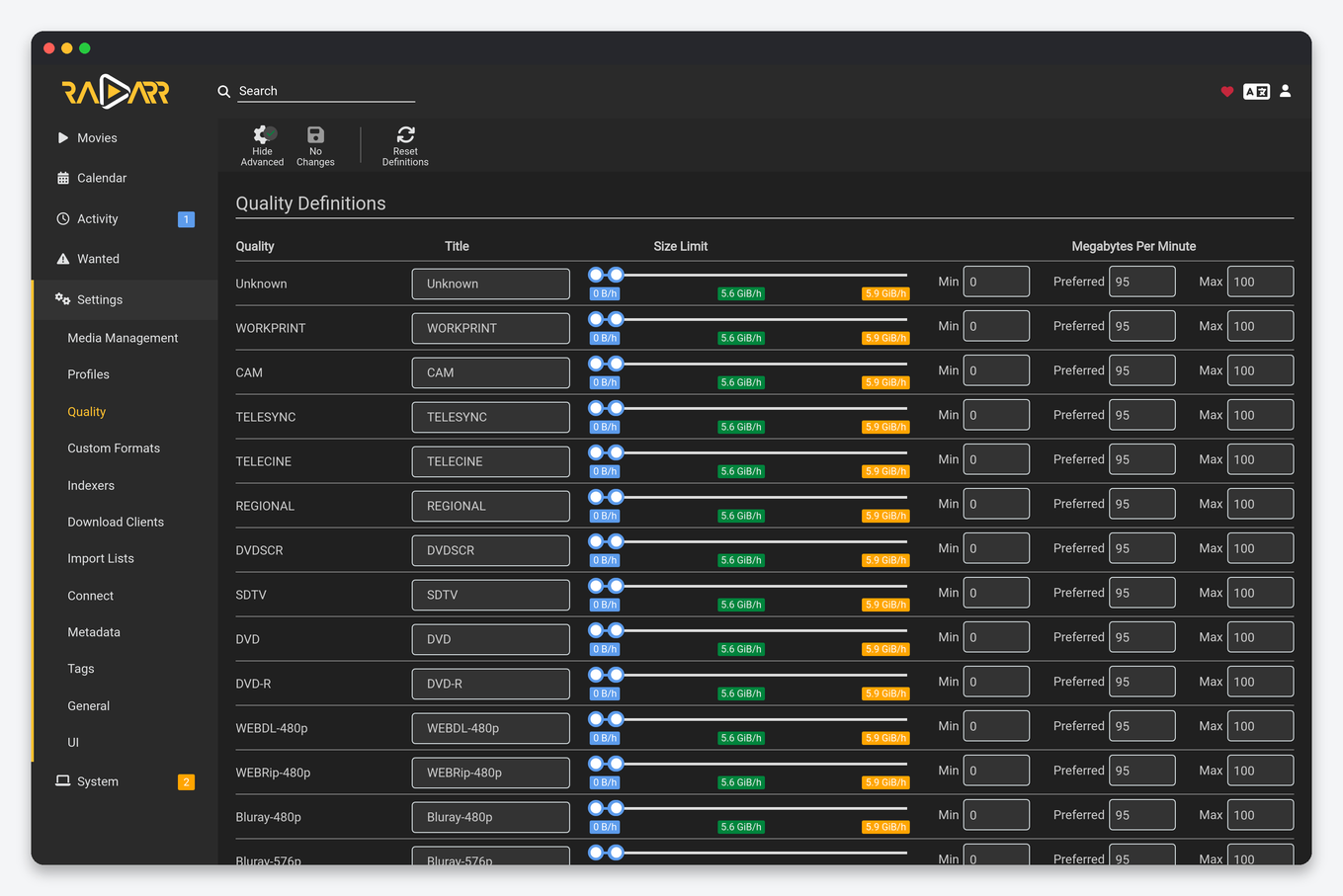Click the WEBRip-480p title input field

tap(491, 773)
